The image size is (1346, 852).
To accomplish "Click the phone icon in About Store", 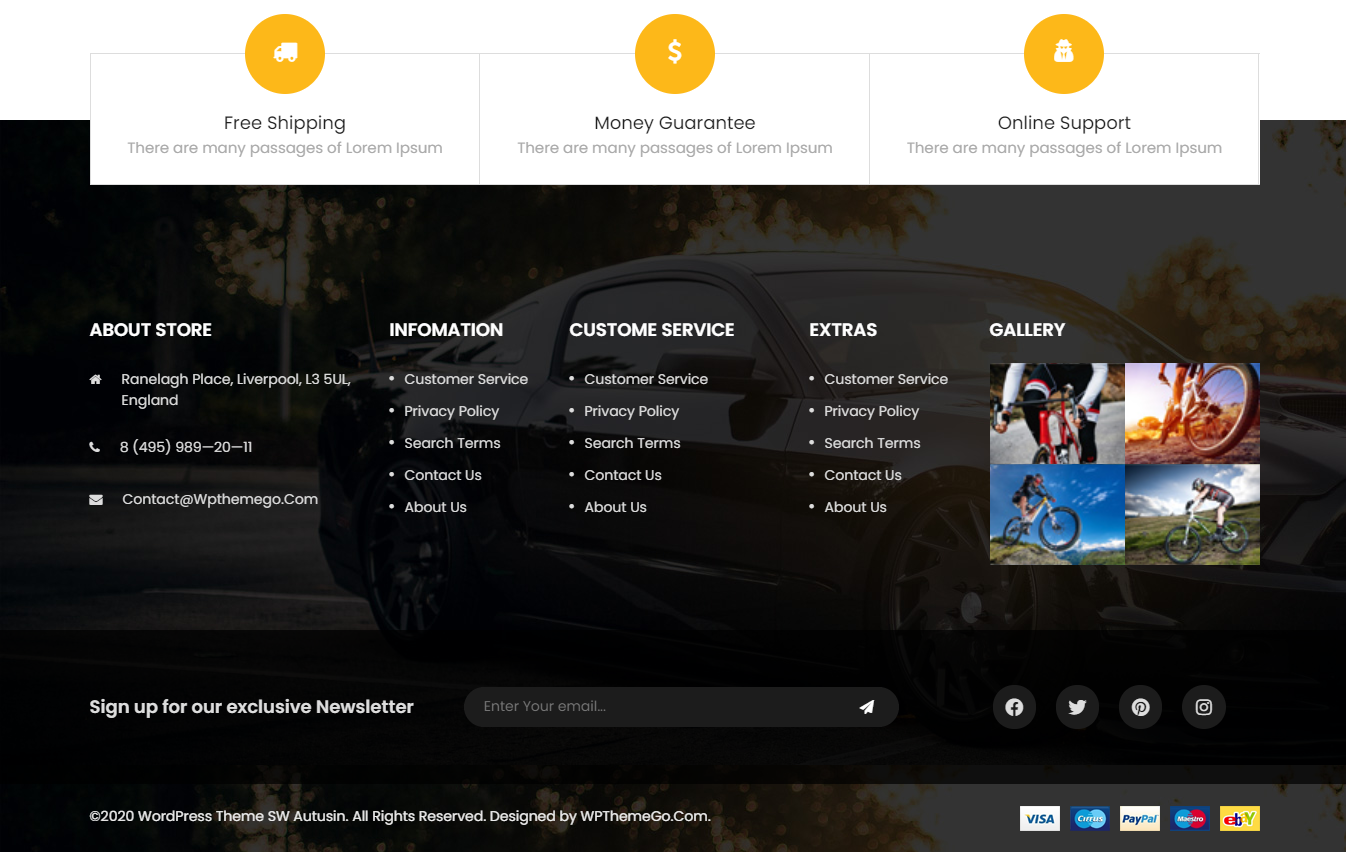I will pos(95,447).
